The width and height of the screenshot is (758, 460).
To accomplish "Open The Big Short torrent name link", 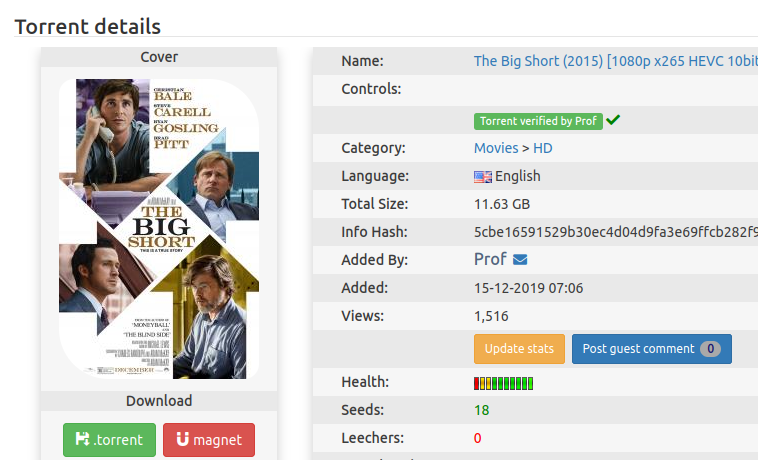I will [616, 61].
